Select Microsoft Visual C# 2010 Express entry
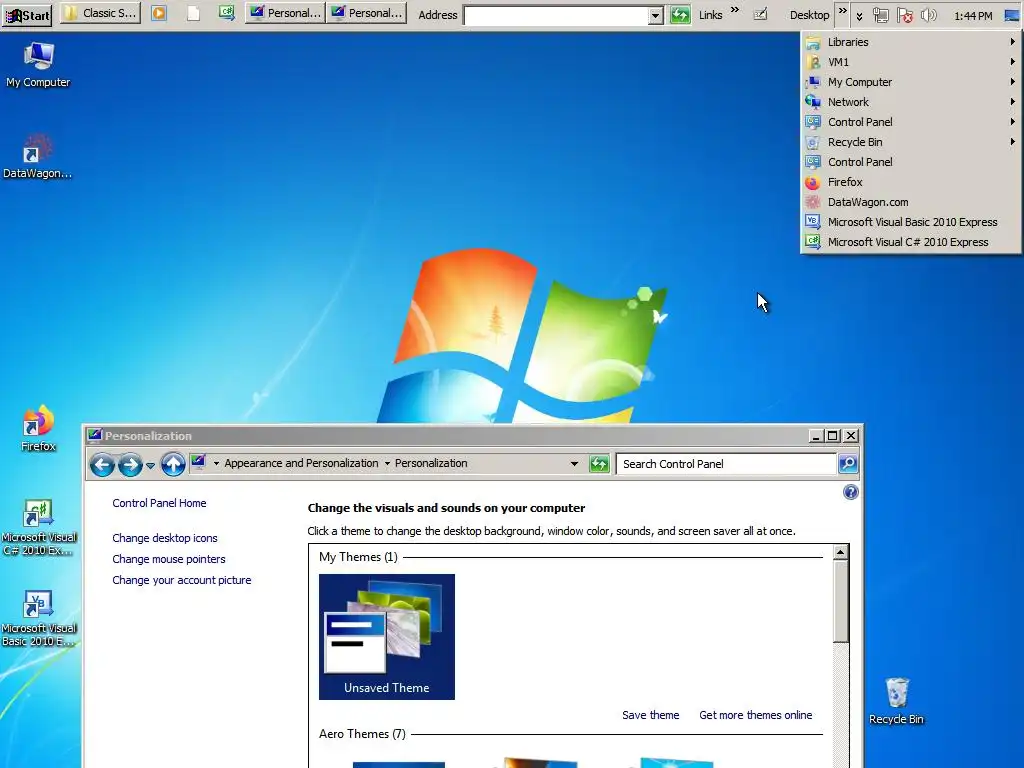This screenshot has width=1024, height=768. (911, 242)
